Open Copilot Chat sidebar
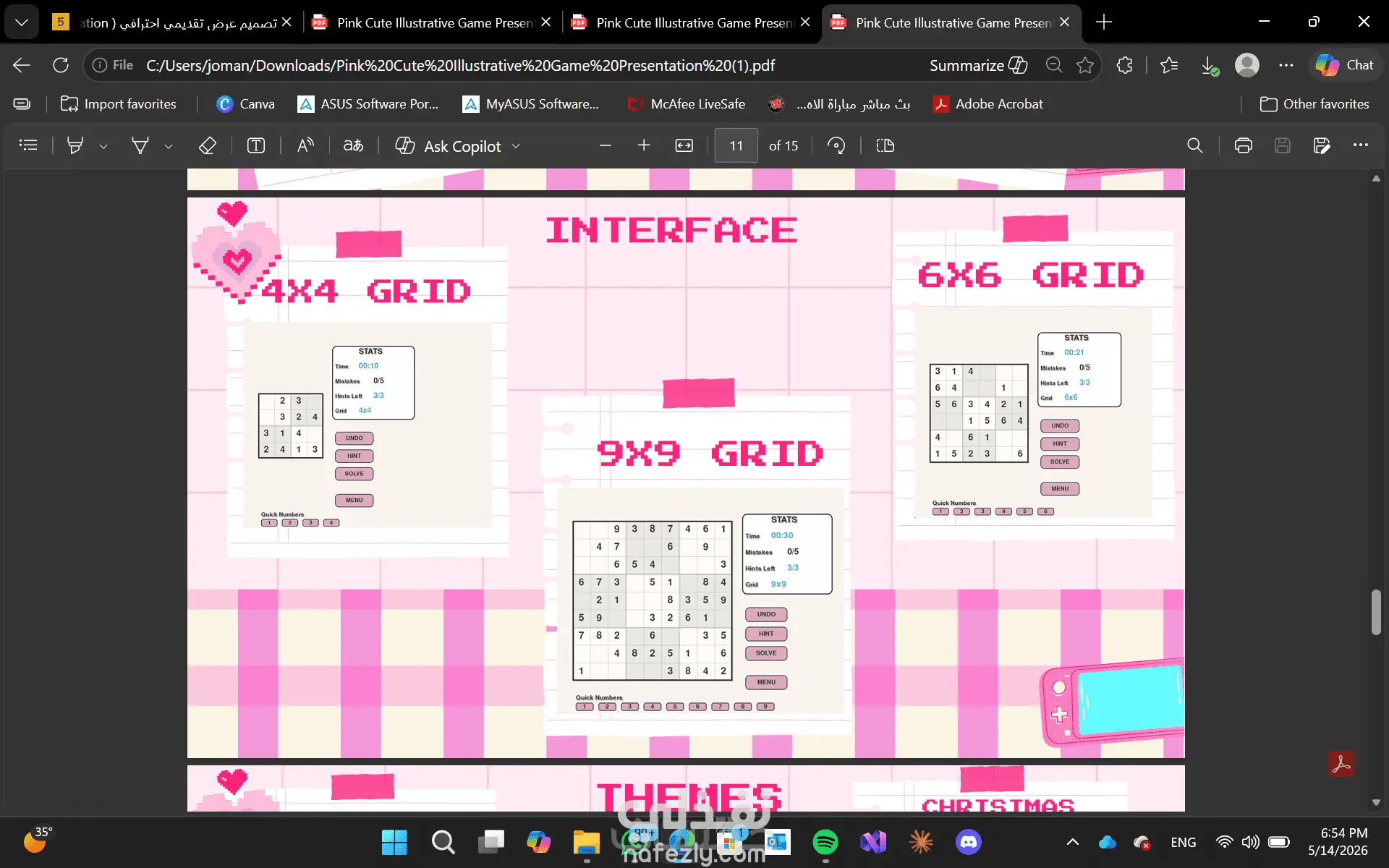This screenshot has height=868, width=1389. click(x=1344, y=65)
